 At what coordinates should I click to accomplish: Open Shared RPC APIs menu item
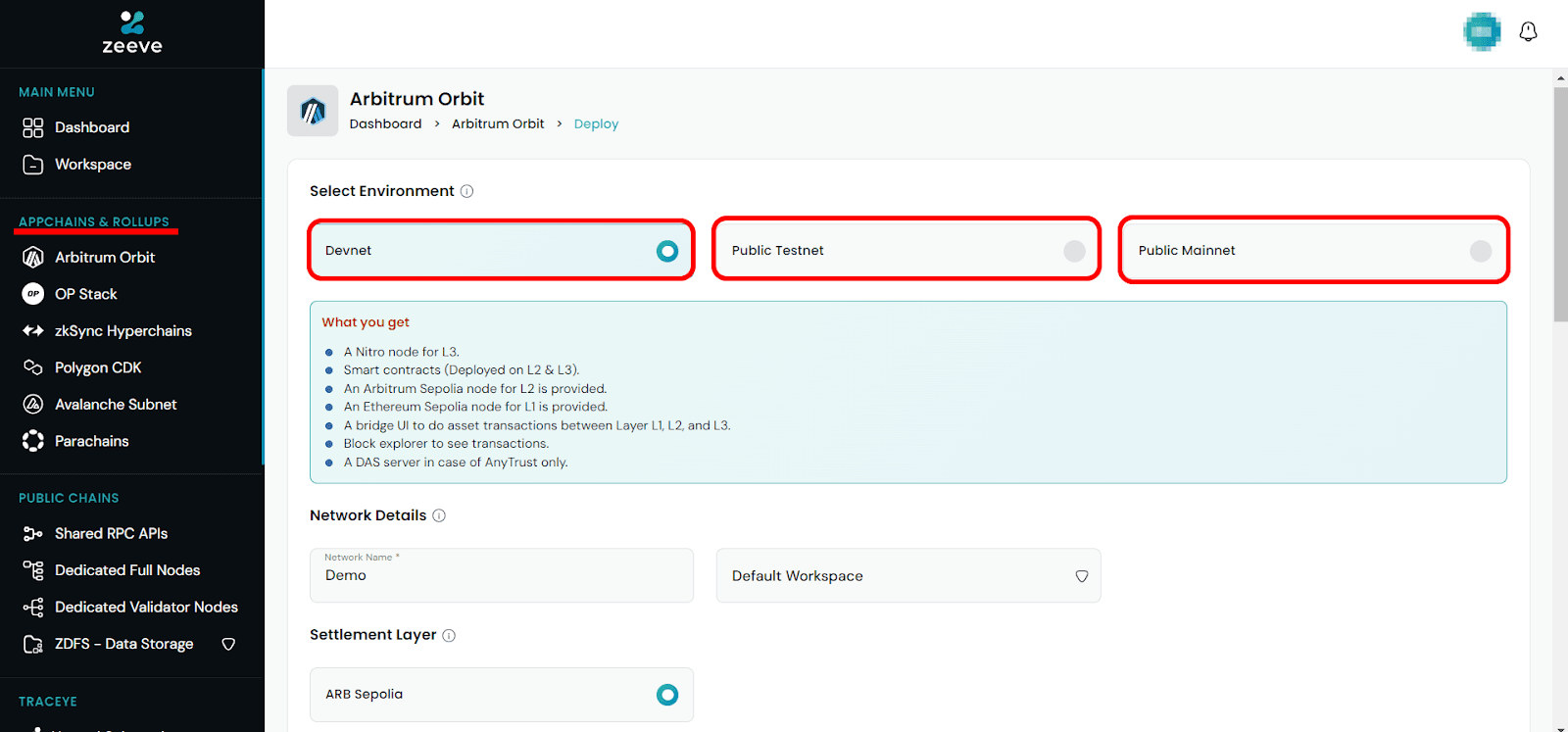tap(111, 534)
